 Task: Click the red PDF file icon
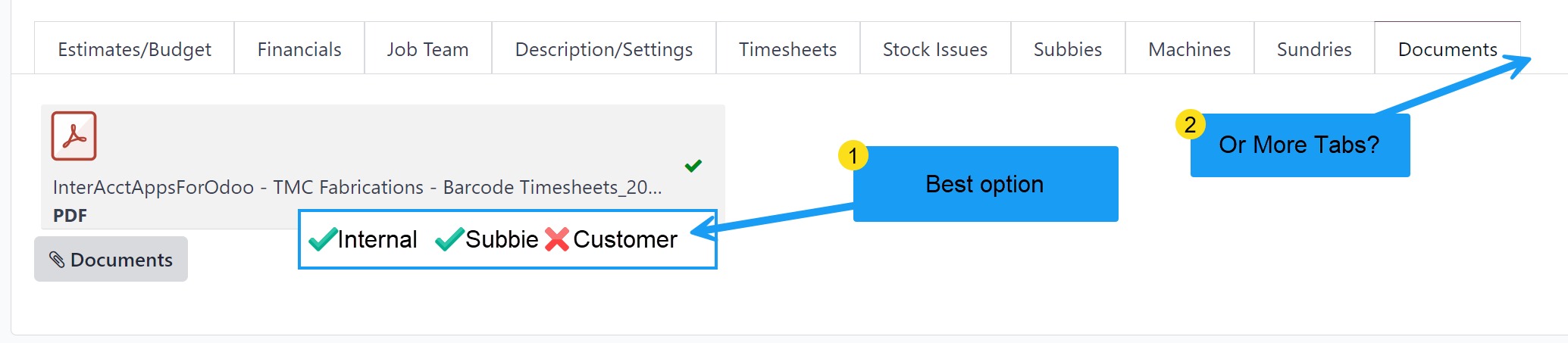(74, 136)
